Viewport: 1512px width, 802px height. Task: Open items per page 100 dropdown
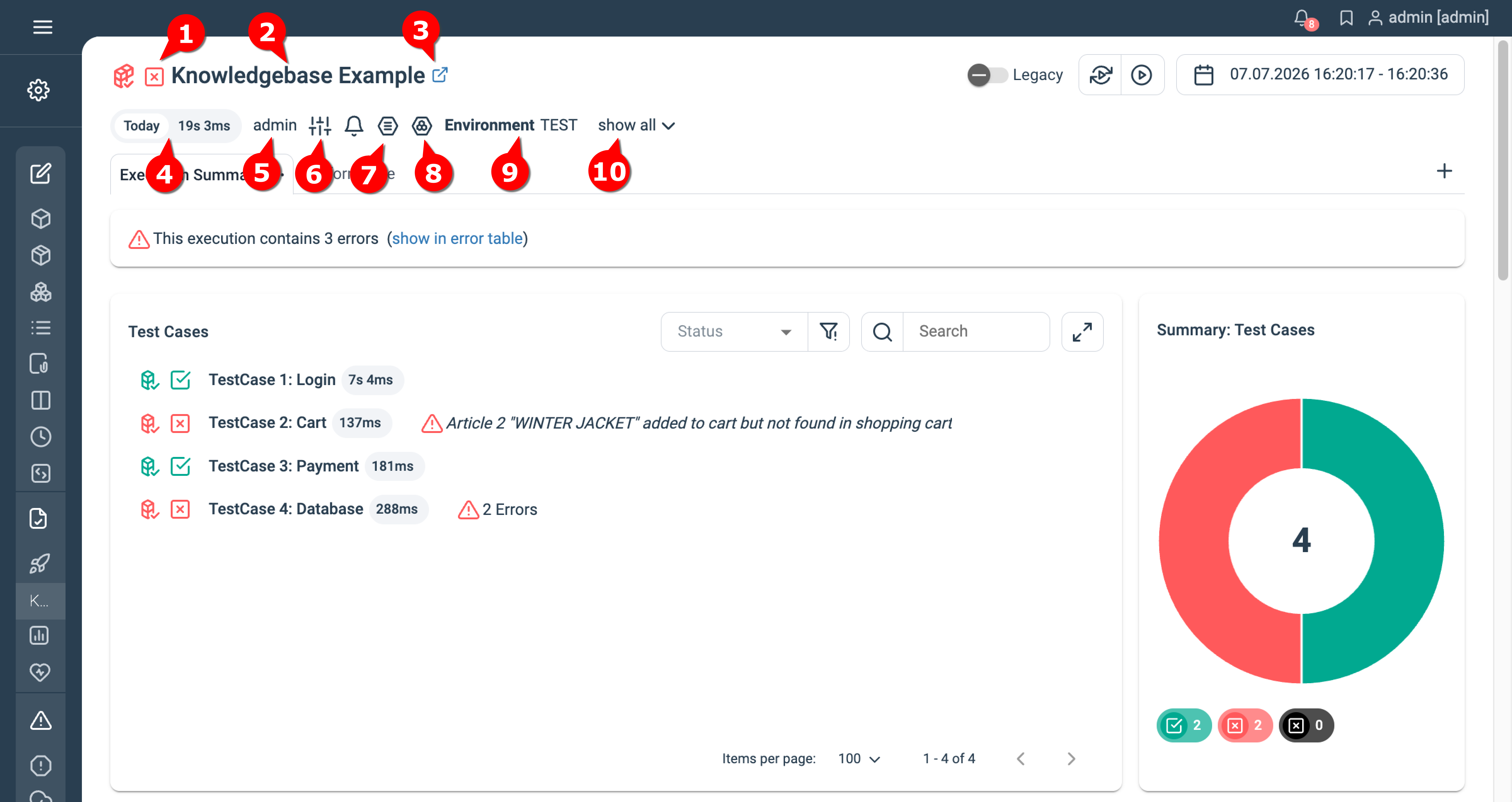coord(859,759)
